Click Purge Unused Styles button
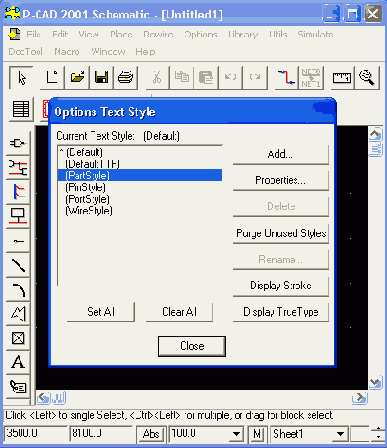Viewport: 387px width, 448px height. coord(281,233)
